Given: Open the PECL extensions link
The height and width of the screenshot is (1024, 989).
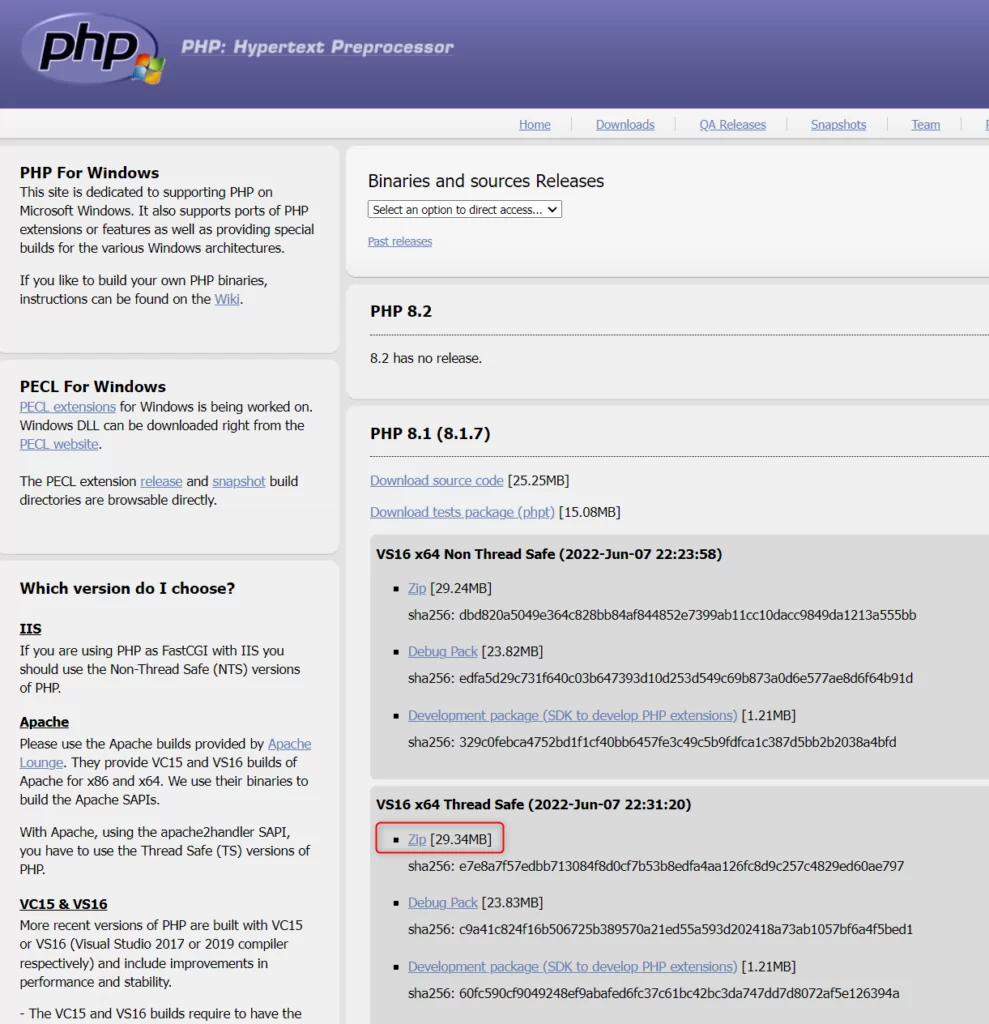Looking at the screenshot, I should pyautogui.click(x=67, y=407).
